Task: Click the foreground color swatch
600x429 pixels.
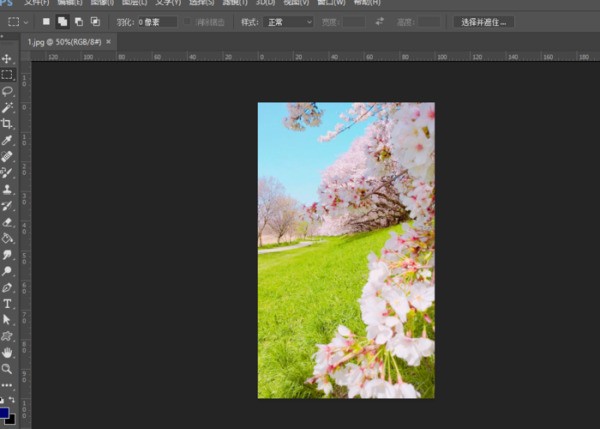Action: tap(3, 413)
